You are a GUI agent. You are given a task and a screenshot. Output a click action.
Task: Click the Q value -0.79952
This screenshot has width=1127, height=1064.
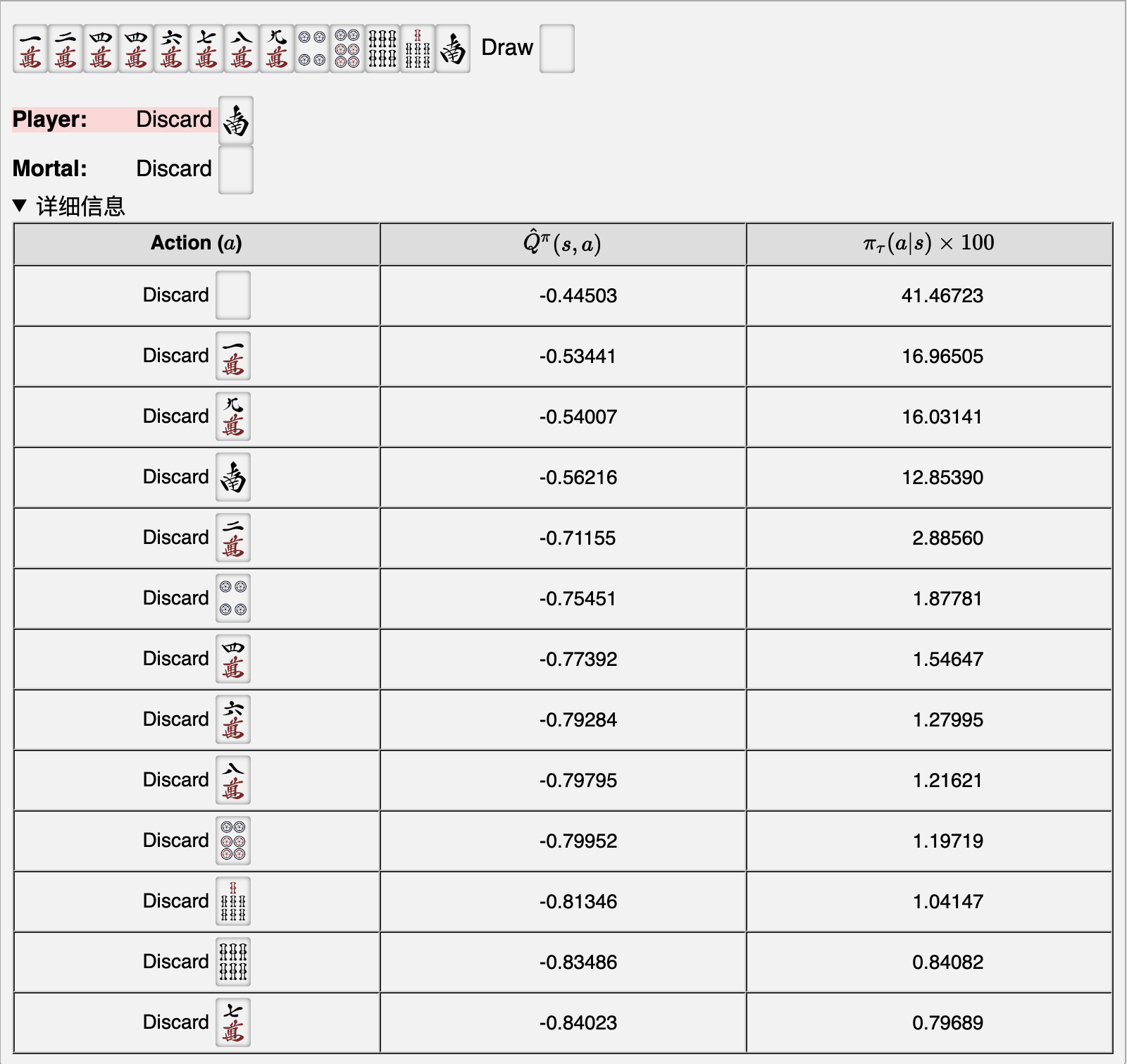578,841
